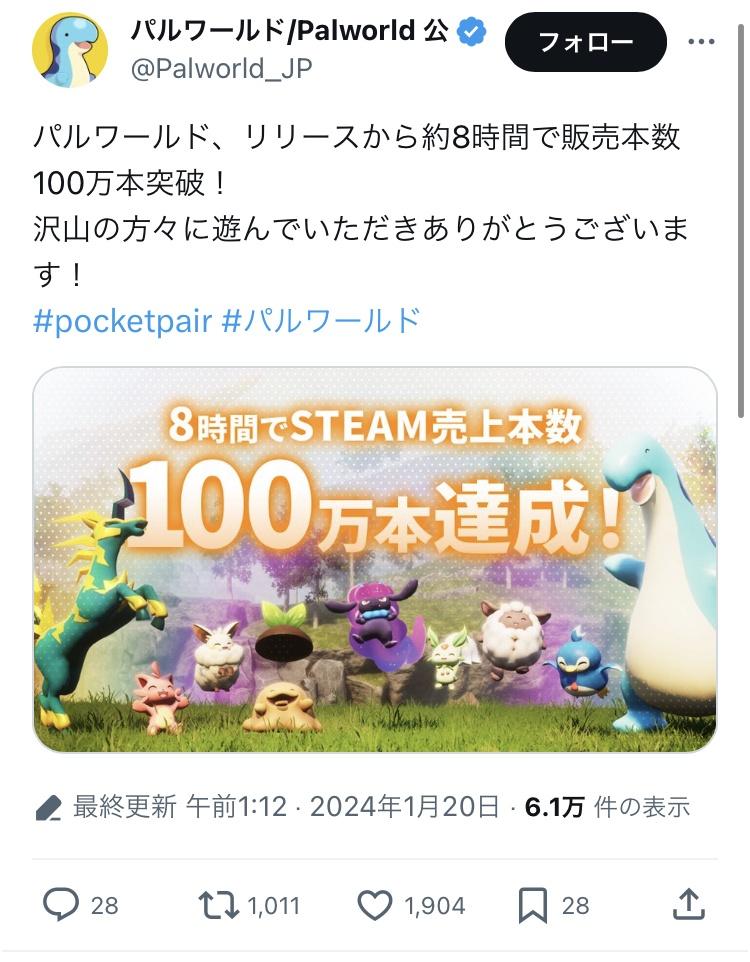Open the Palworld profile avatar

[x=69, y=49]
